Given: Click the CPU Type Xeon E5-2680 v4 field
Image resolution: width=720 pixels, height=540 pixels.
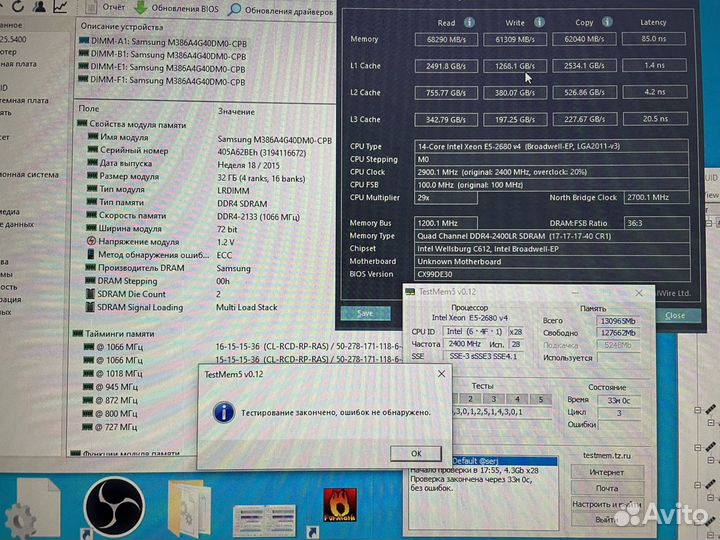Looking at the screenshot, I should tap(551, 146).
